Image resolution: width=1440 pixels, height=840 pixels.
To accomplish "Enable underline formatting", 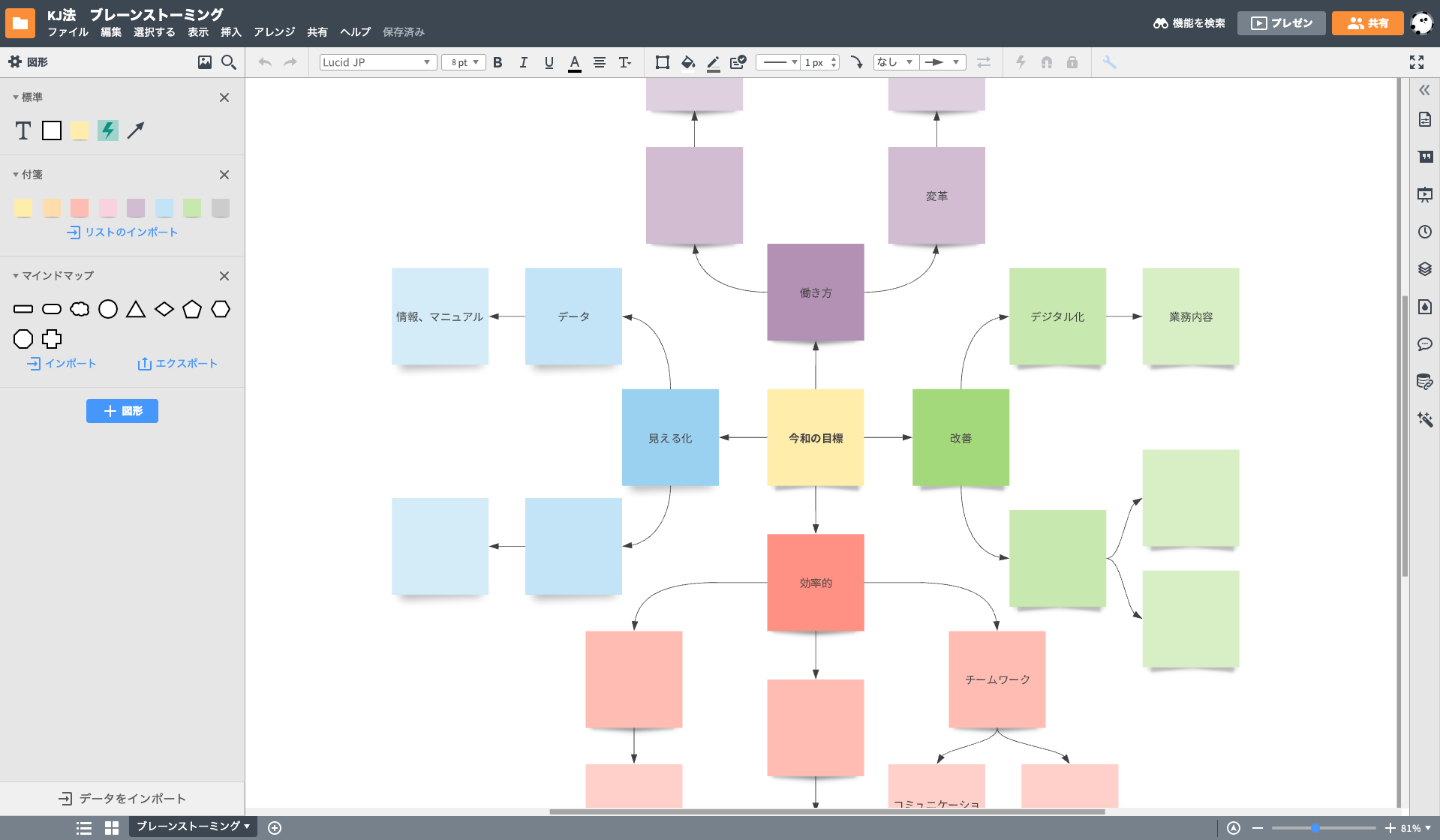I will (549, 62).
